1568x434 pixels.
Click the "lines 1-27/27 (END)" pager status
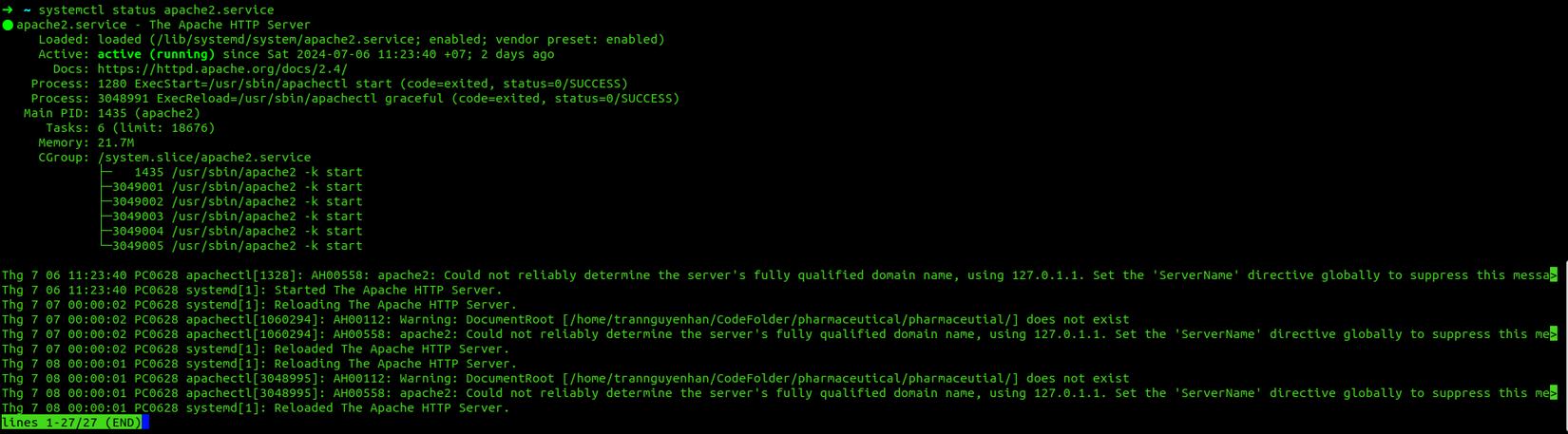71,423
